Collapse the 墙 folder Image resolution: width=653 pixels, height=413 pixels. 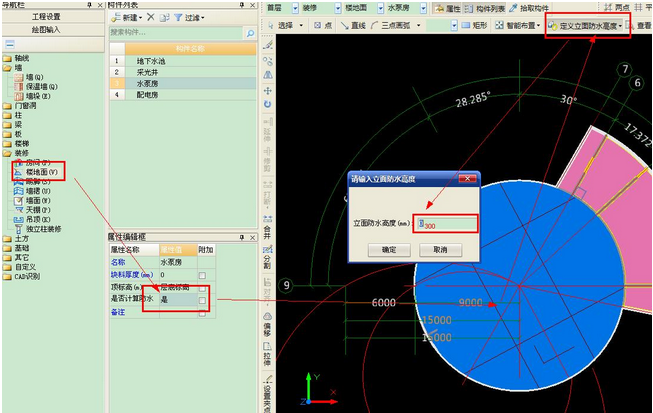pos(12,67)
